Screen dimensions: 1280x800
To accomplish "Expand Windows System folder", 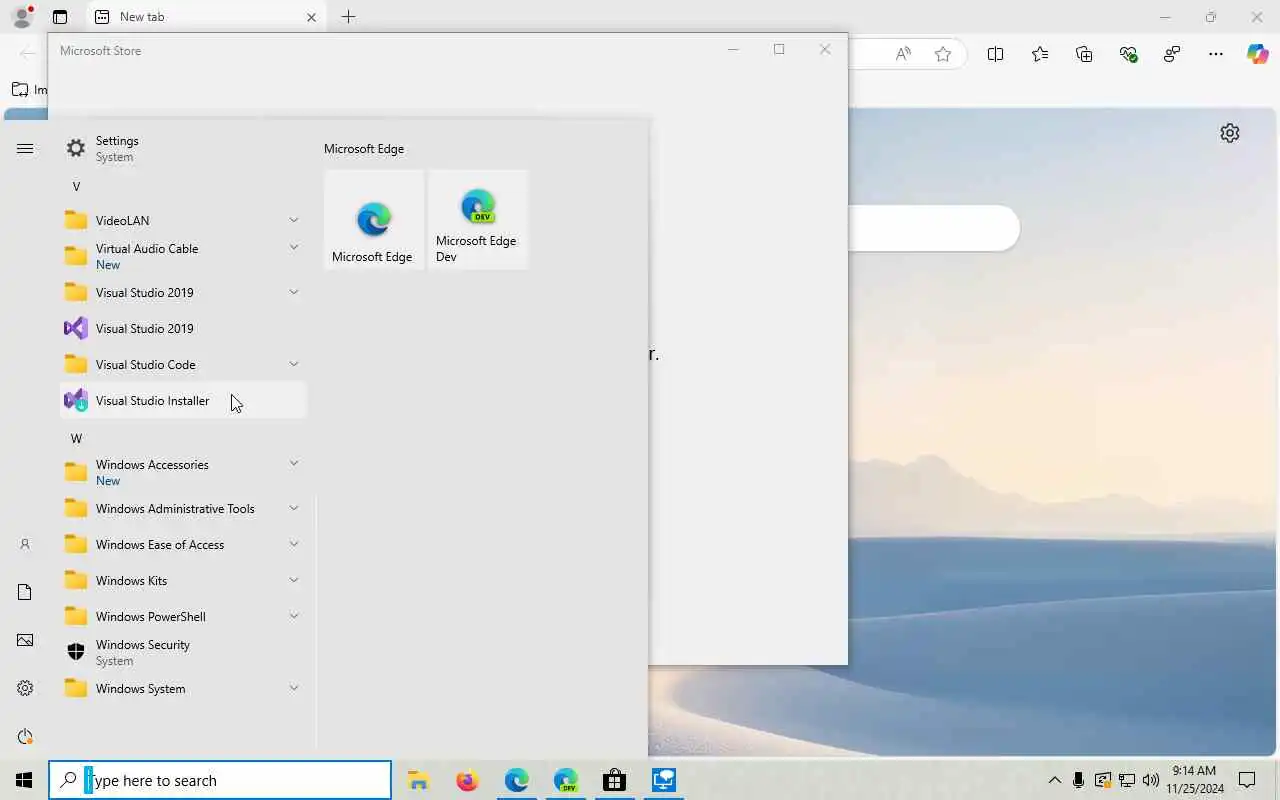I will point(294,688).
